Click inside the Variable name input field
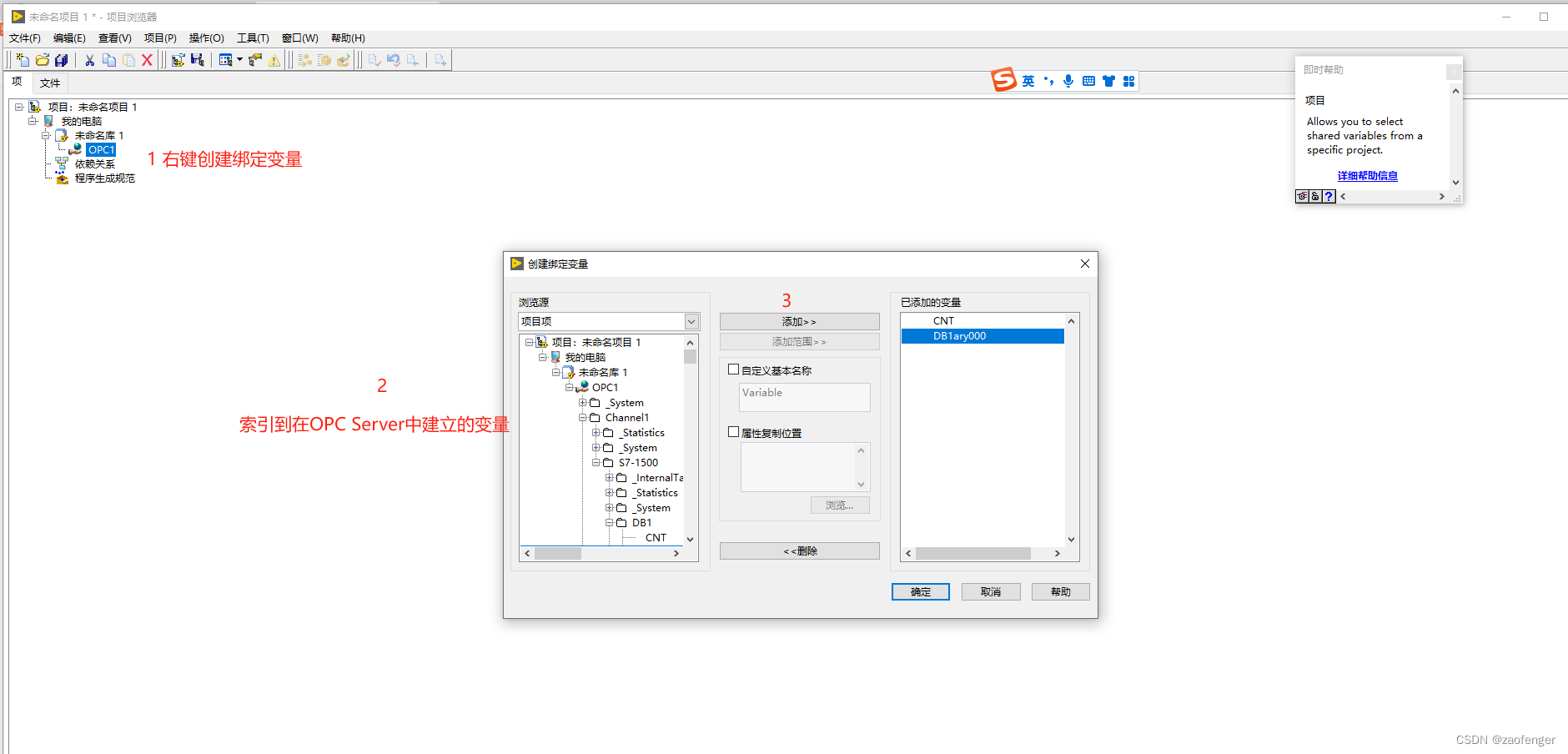Viewport: 1568px width, 754px height. [x=803, y=397]
